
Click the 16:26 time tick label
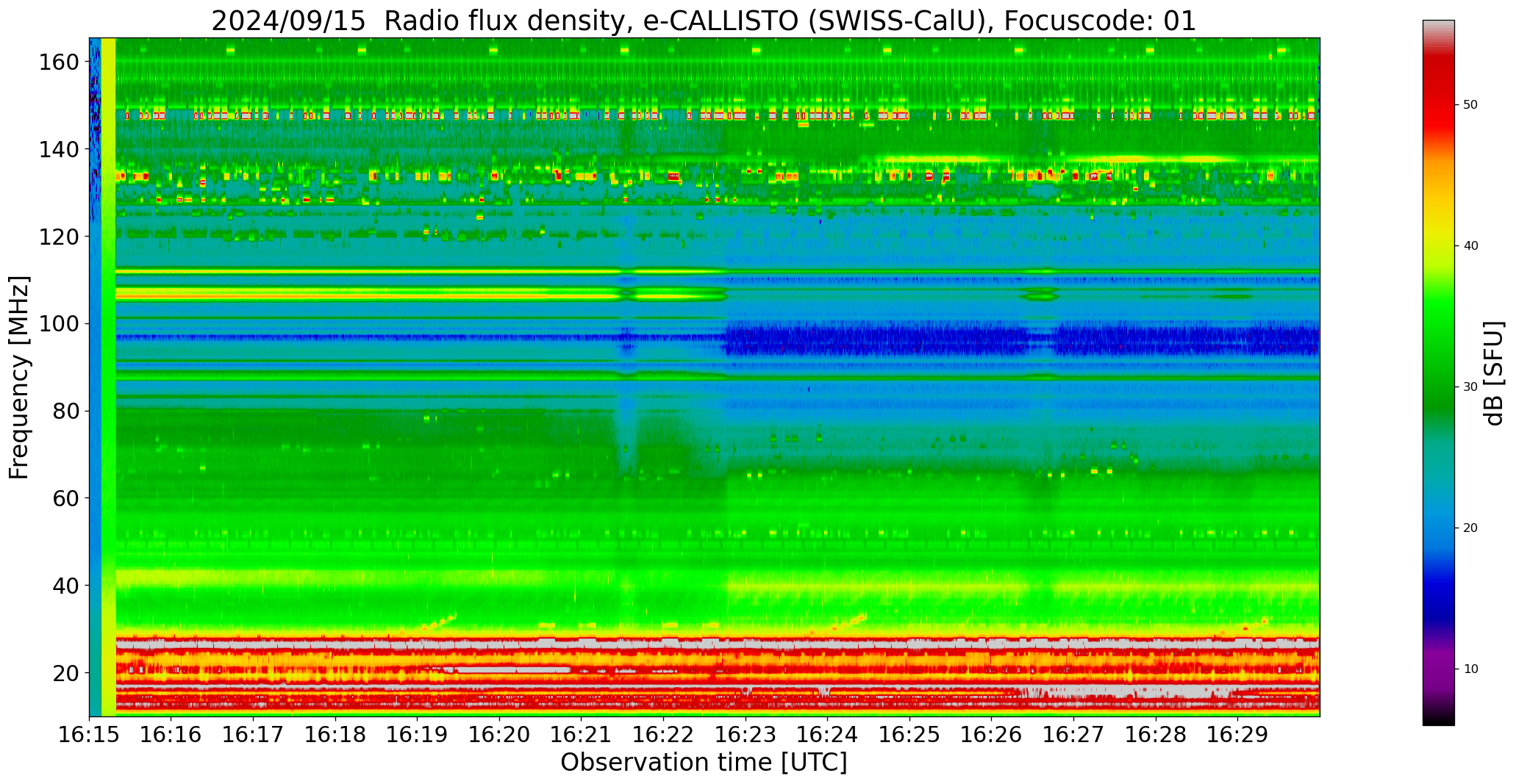pyautogui.click(x=991, y=735)
